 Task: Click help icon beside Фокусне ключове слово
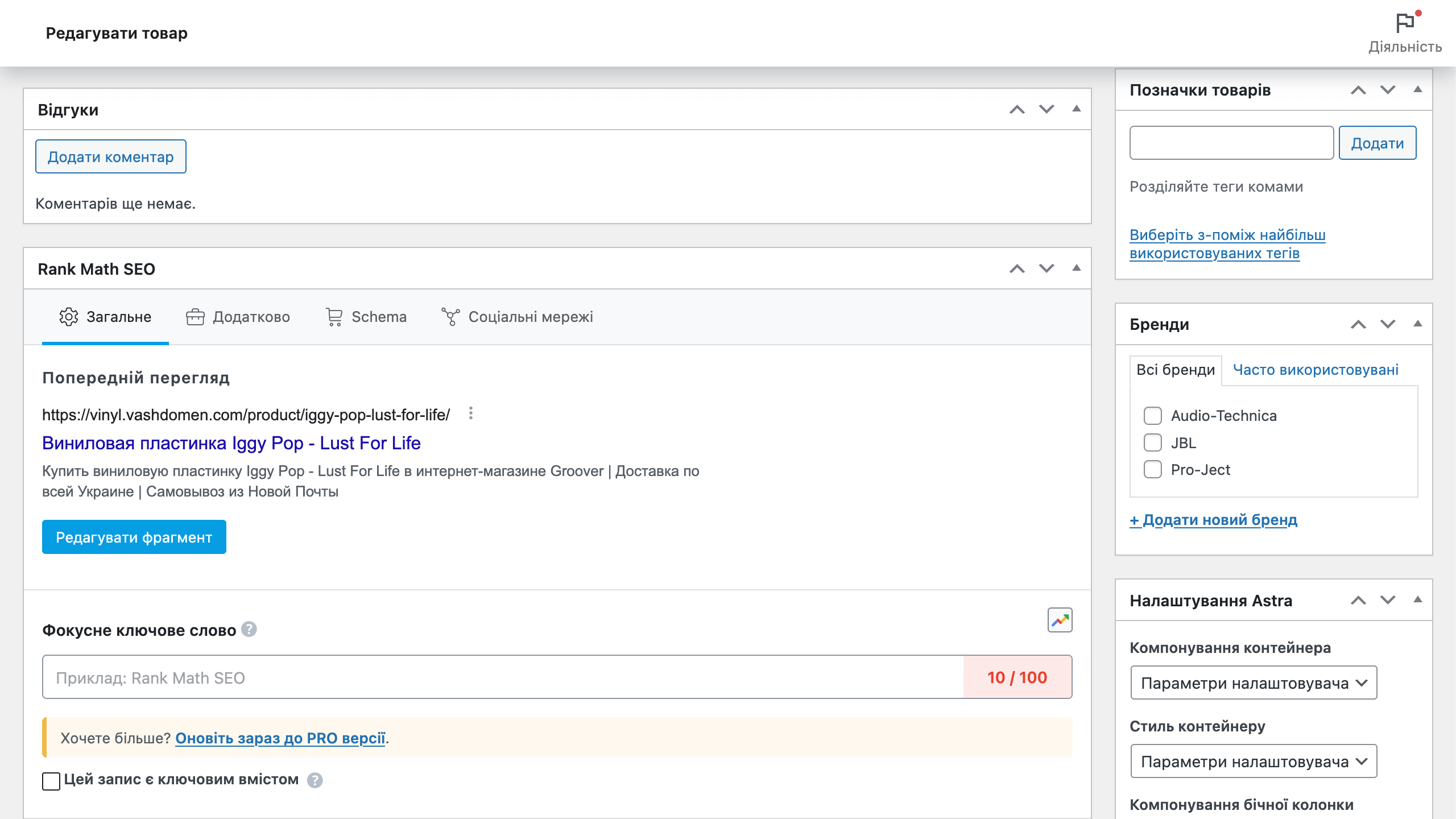249,629
